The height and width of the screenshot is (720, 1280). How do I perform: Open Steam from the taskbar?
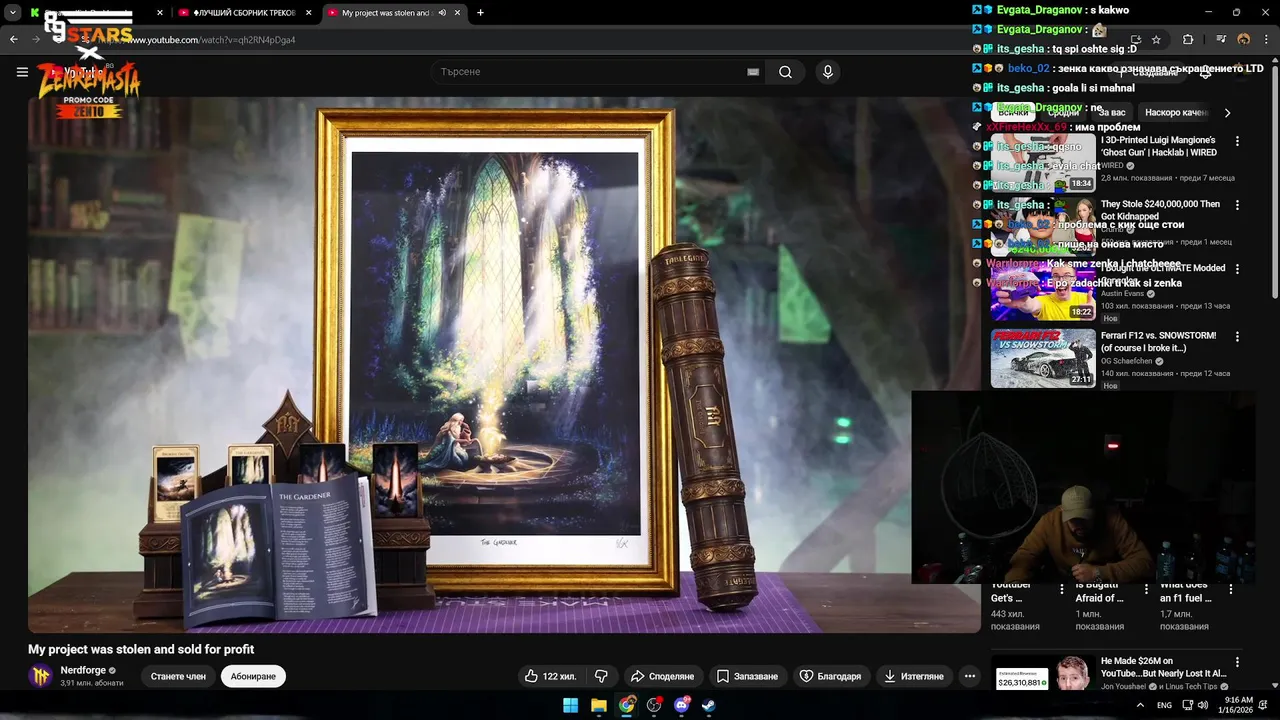click(709, 705)
